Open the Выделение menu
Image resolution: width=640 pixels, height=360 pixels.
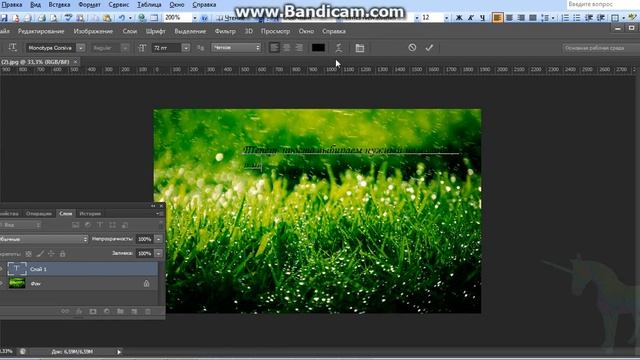click(190, 31)
